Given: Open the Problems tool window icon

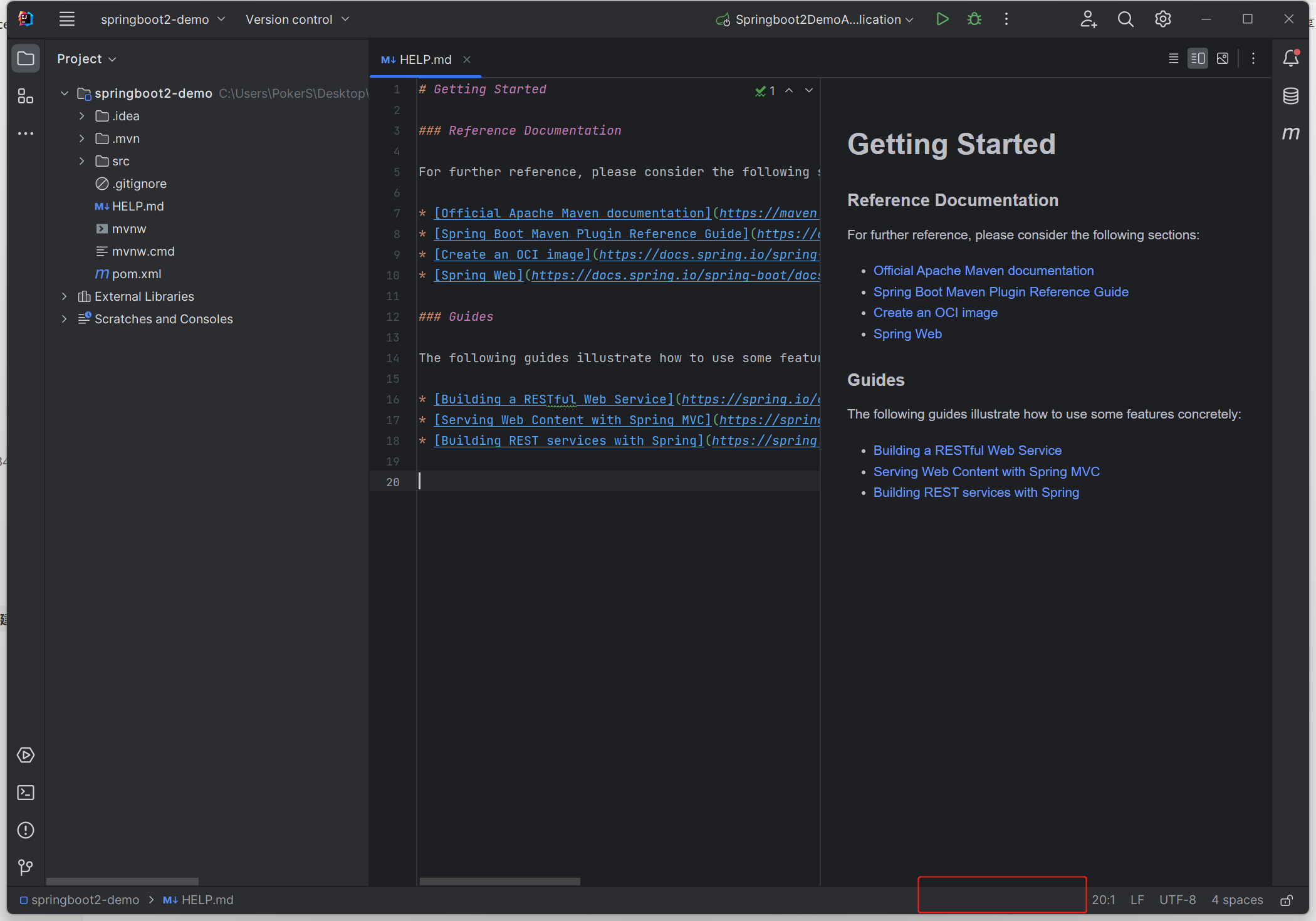Looking at the screenshot, I should point(26,830).
